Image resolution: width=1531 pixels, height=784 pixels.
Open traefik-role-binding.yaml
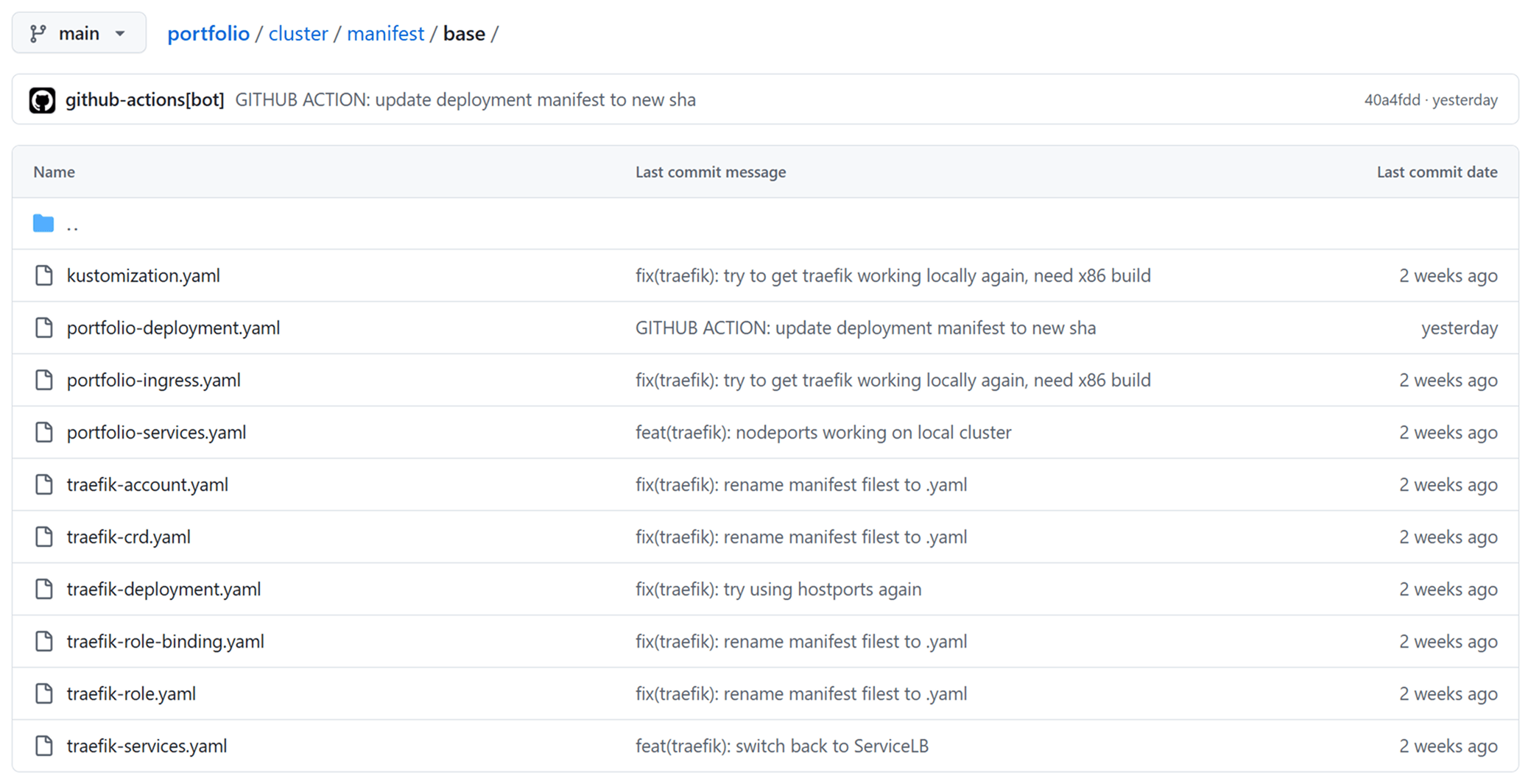tap(166, 641)
